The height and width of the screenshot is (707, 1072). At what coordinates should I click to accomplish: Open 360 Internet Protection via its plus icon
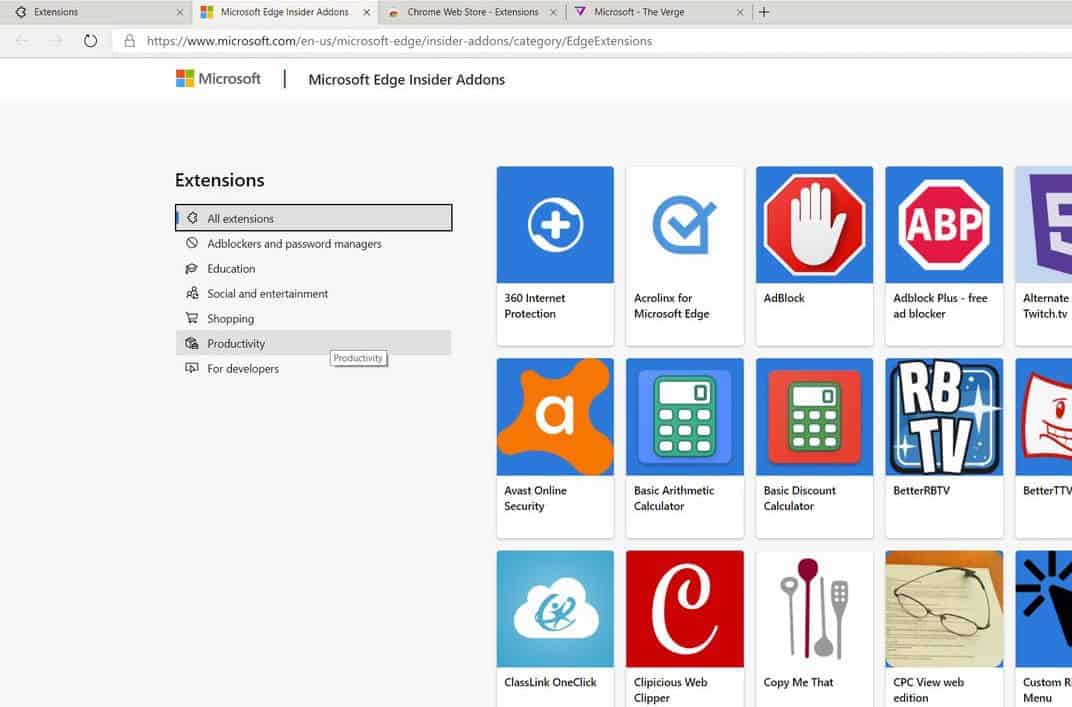tap(554, 224)
